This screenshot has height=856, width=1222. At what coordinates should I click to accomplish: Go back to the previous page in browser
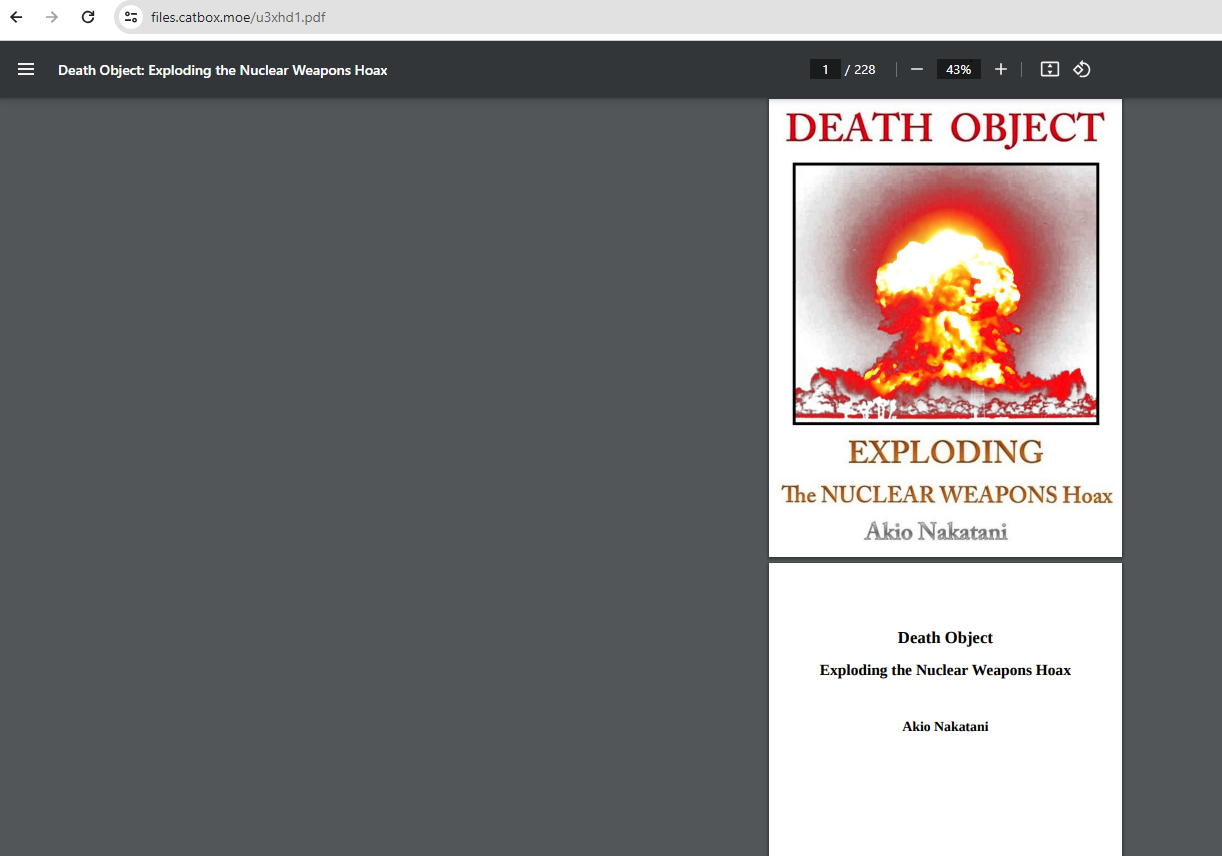pyautogui.click(x=16, y=17)
